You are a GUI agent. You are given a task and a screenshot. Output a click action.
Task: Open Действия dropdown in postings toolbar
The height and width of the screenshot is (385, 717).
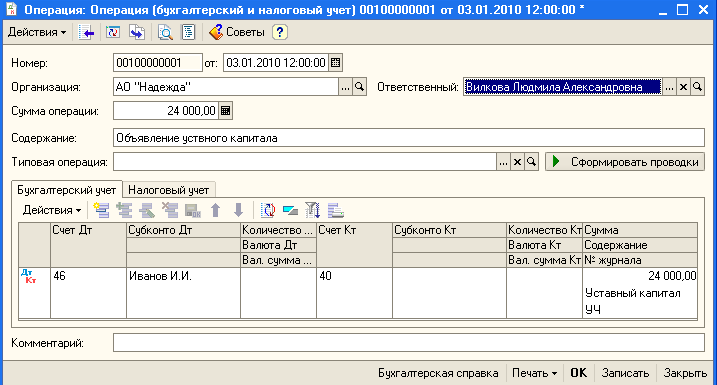pos(52,210)
